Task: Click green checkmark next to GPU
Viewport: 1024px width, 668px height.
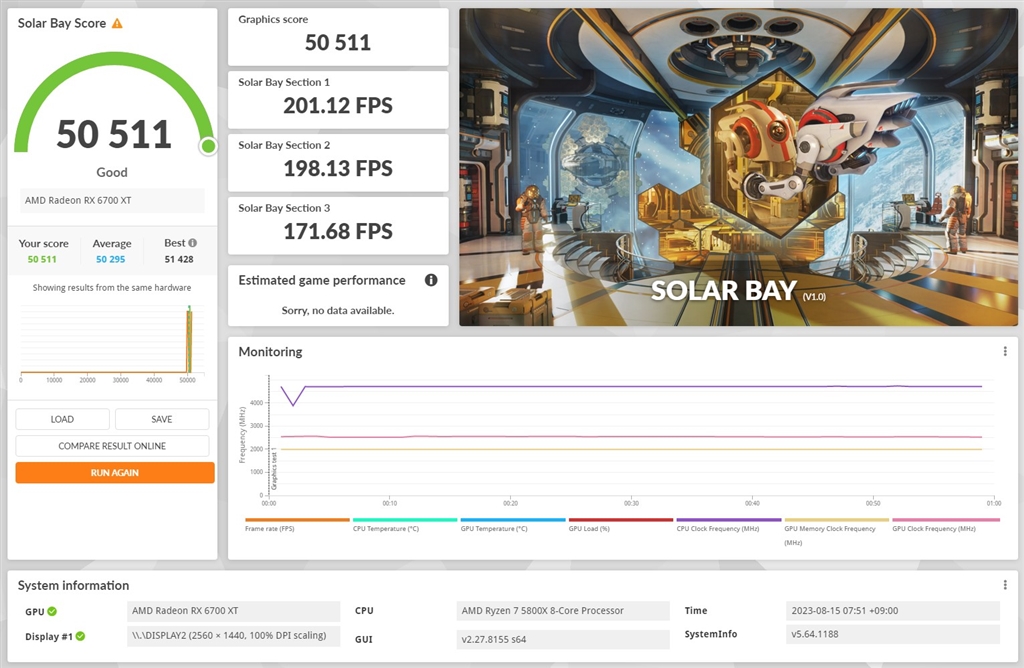Action: pos(52,611)
